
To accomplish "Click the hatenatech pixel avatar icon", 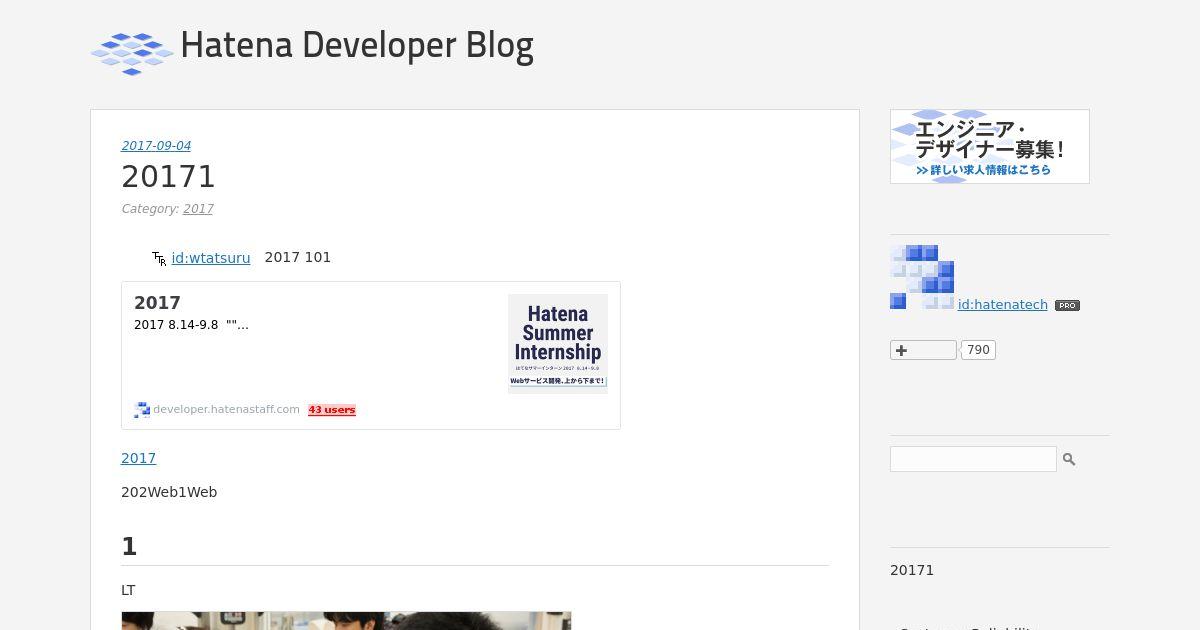I will pos(922,277).
